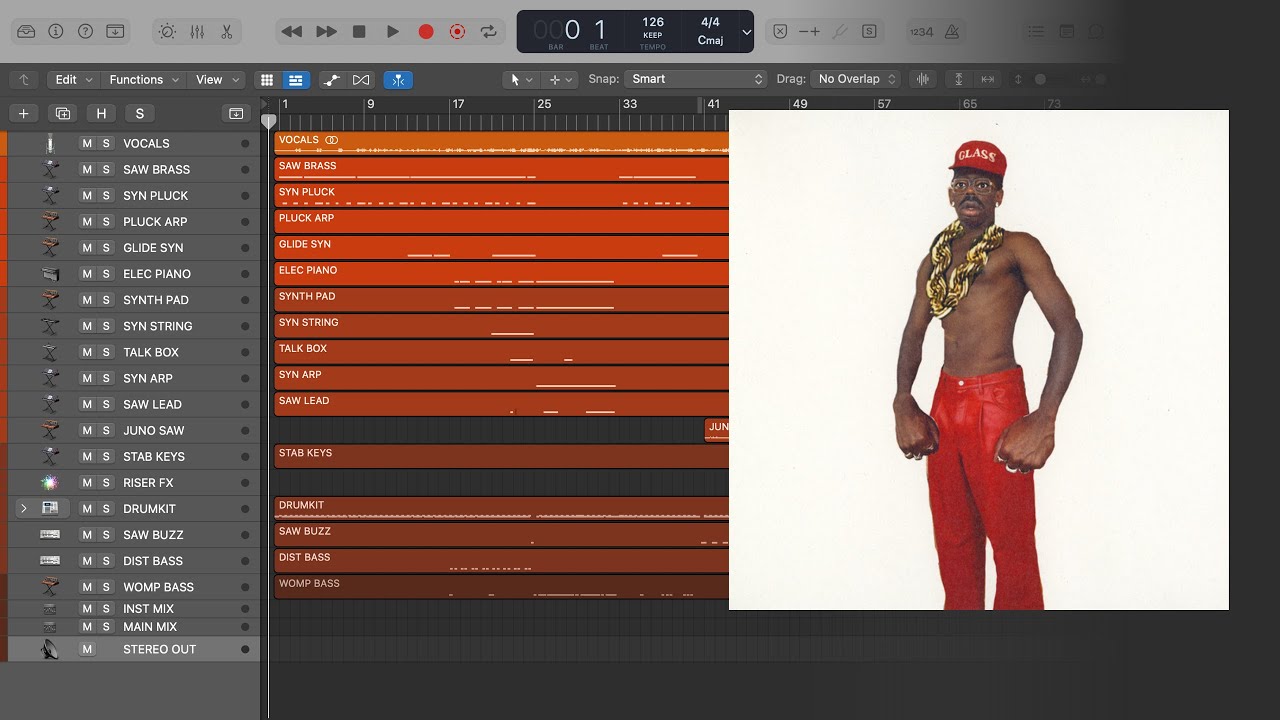This screenshot has height=720, width=1280.
Task: Click the VOCALS microphone track icon
Action: [x=50, y=144]
